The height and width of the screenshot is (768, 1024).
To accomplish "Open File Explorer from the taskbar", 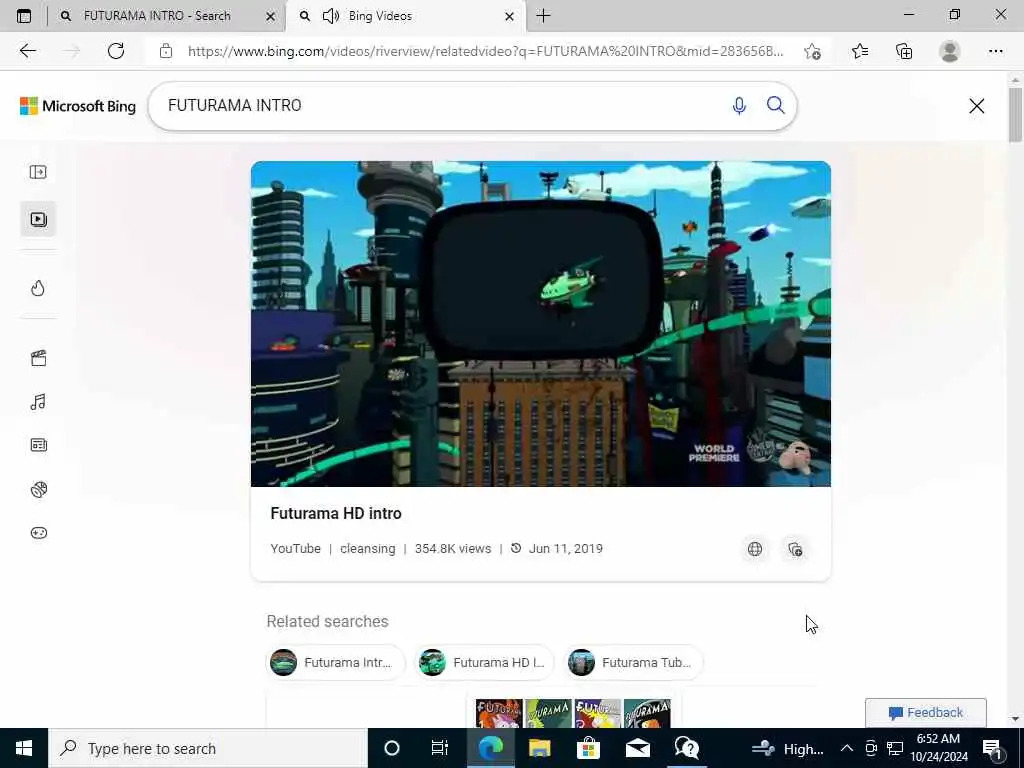I will [539, 748].
